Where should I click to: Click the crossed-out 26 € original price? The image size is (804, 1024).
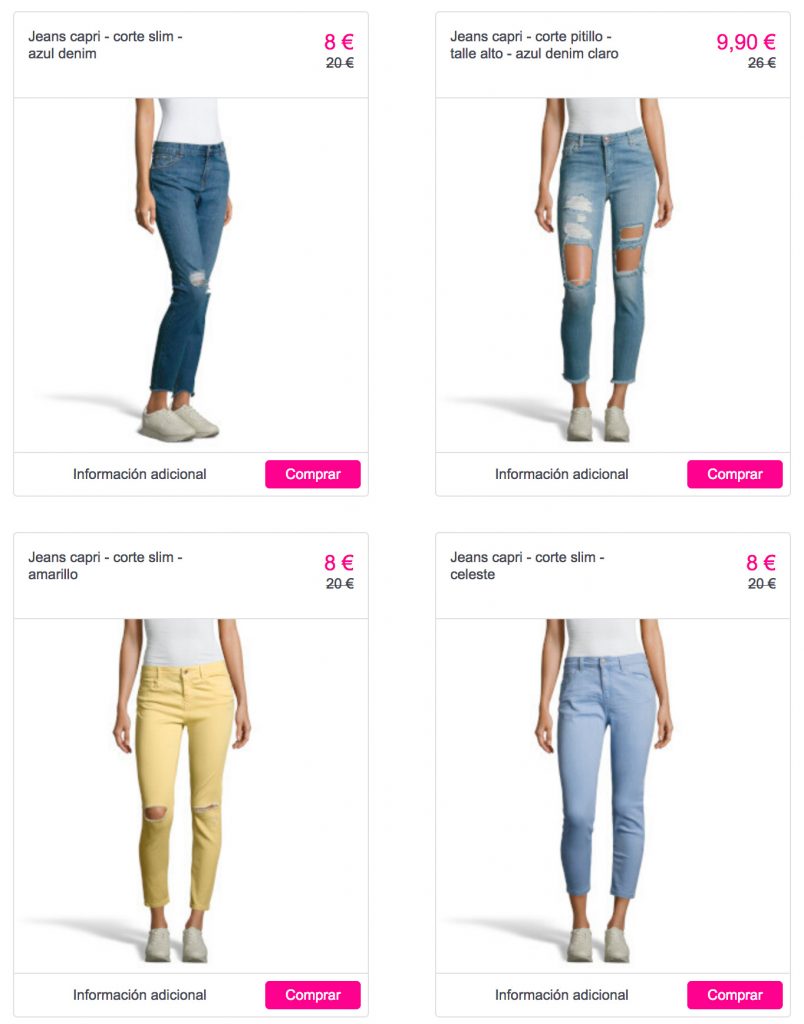click(762, 63)
